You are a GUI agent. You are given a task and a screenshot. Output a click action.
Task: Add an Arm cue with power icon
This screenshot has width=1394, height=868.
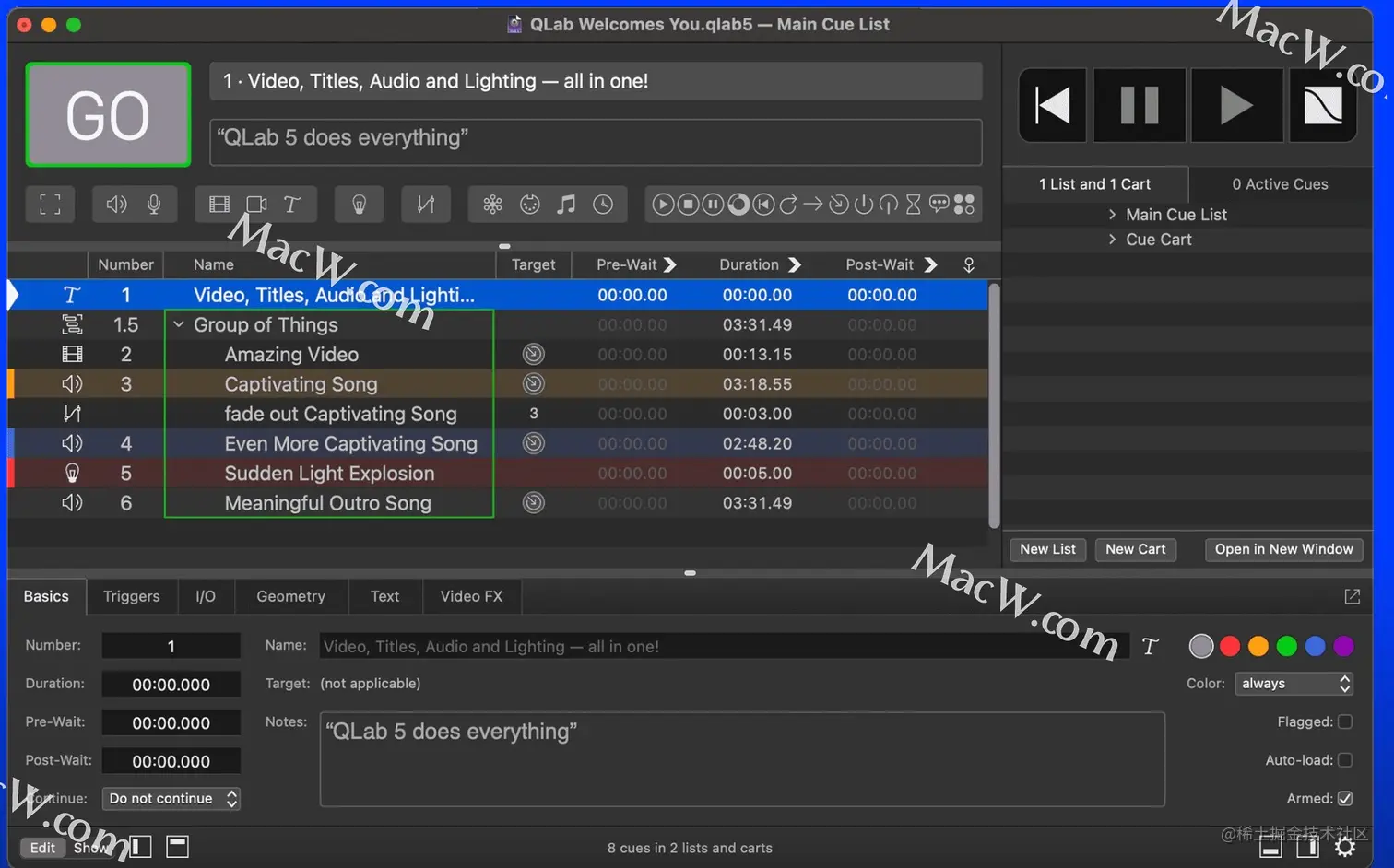[x=864, y=205]
